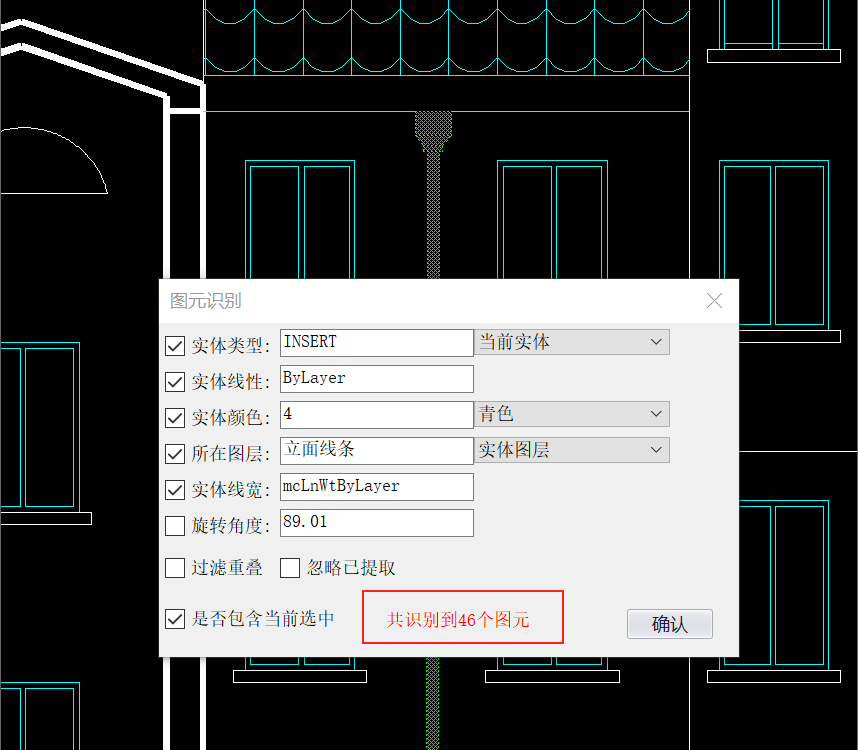This screenshot has width=858, height=750.
Task: Click the 立面线条 layer field
Action: [x=376, y=451]
